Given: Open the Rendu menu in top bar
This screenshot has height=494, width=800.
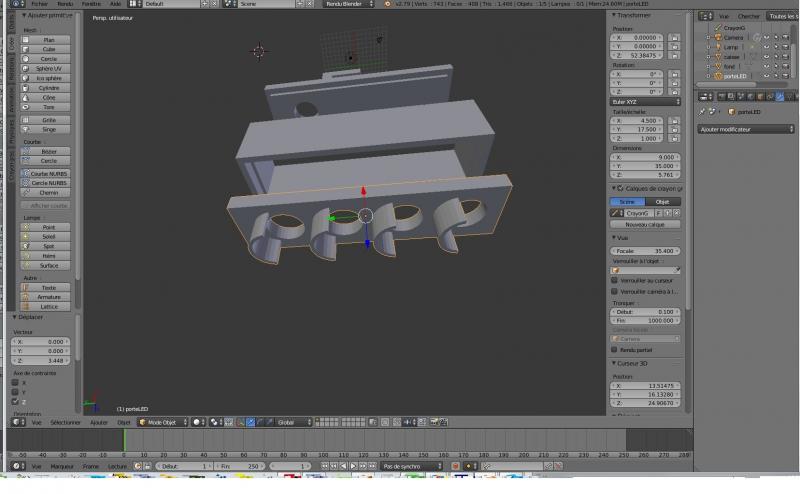Looking at the screenshot, I should 66,4.
